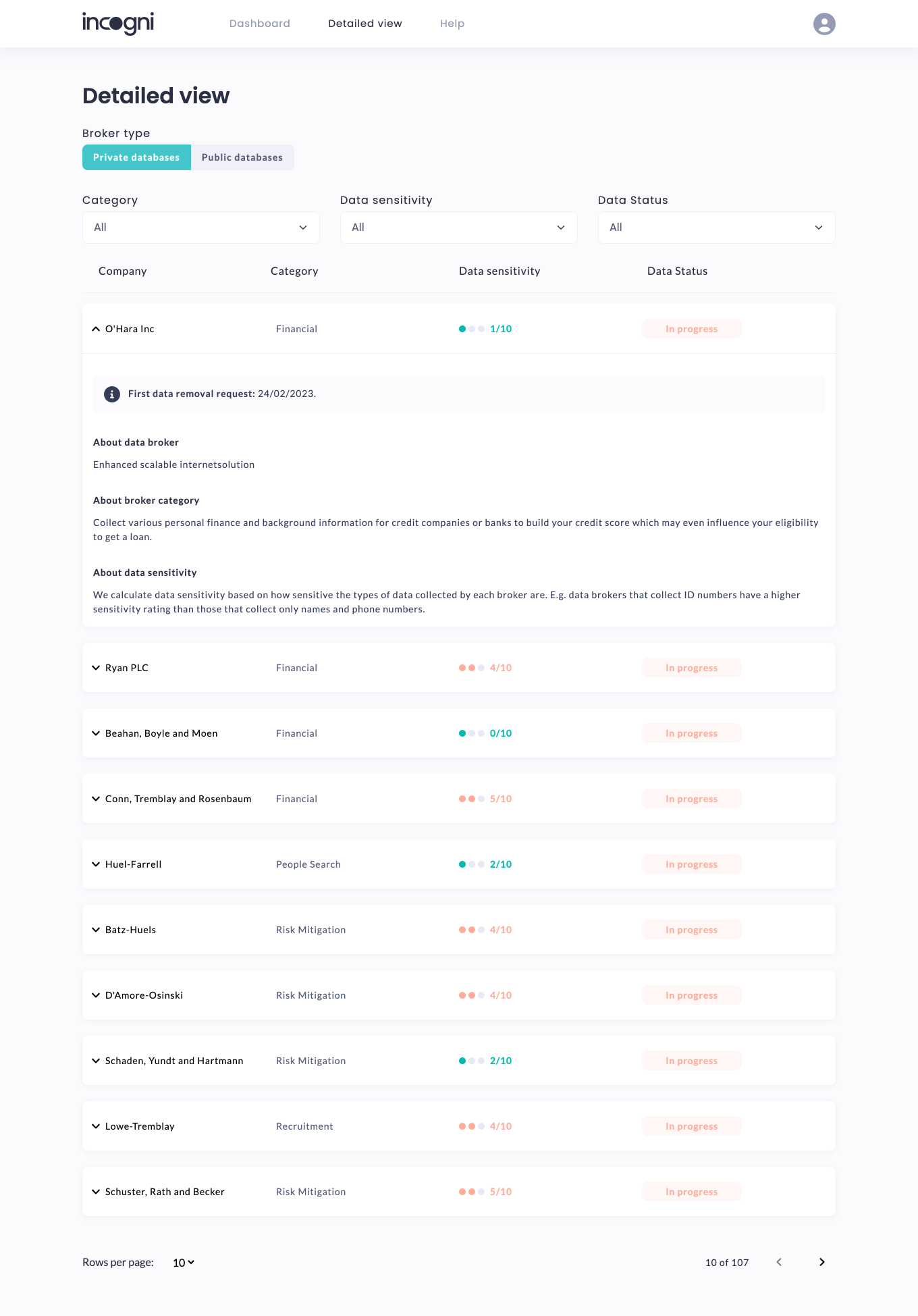Image resolution: width=918 pixels, height=1316 pixels.
Task: Click 4/10 sensitivity indicator for Ryan PLC
Action: point(485,668)
